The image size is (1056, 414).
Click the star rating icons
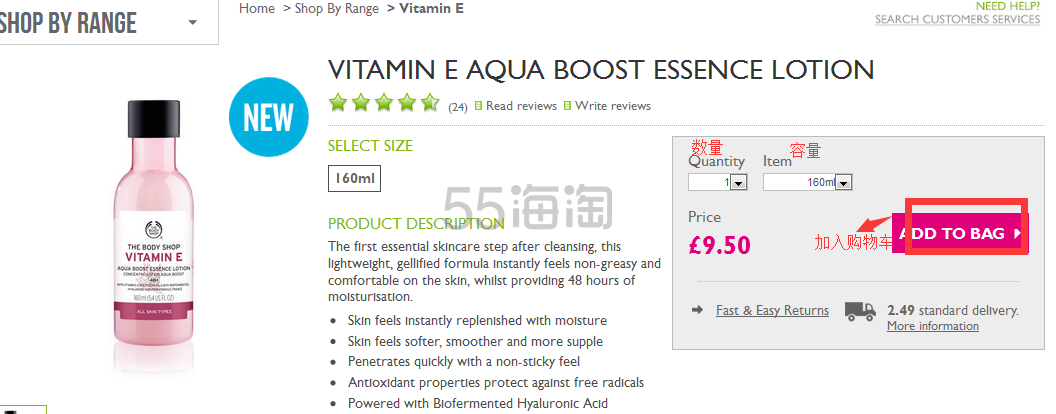384,104
